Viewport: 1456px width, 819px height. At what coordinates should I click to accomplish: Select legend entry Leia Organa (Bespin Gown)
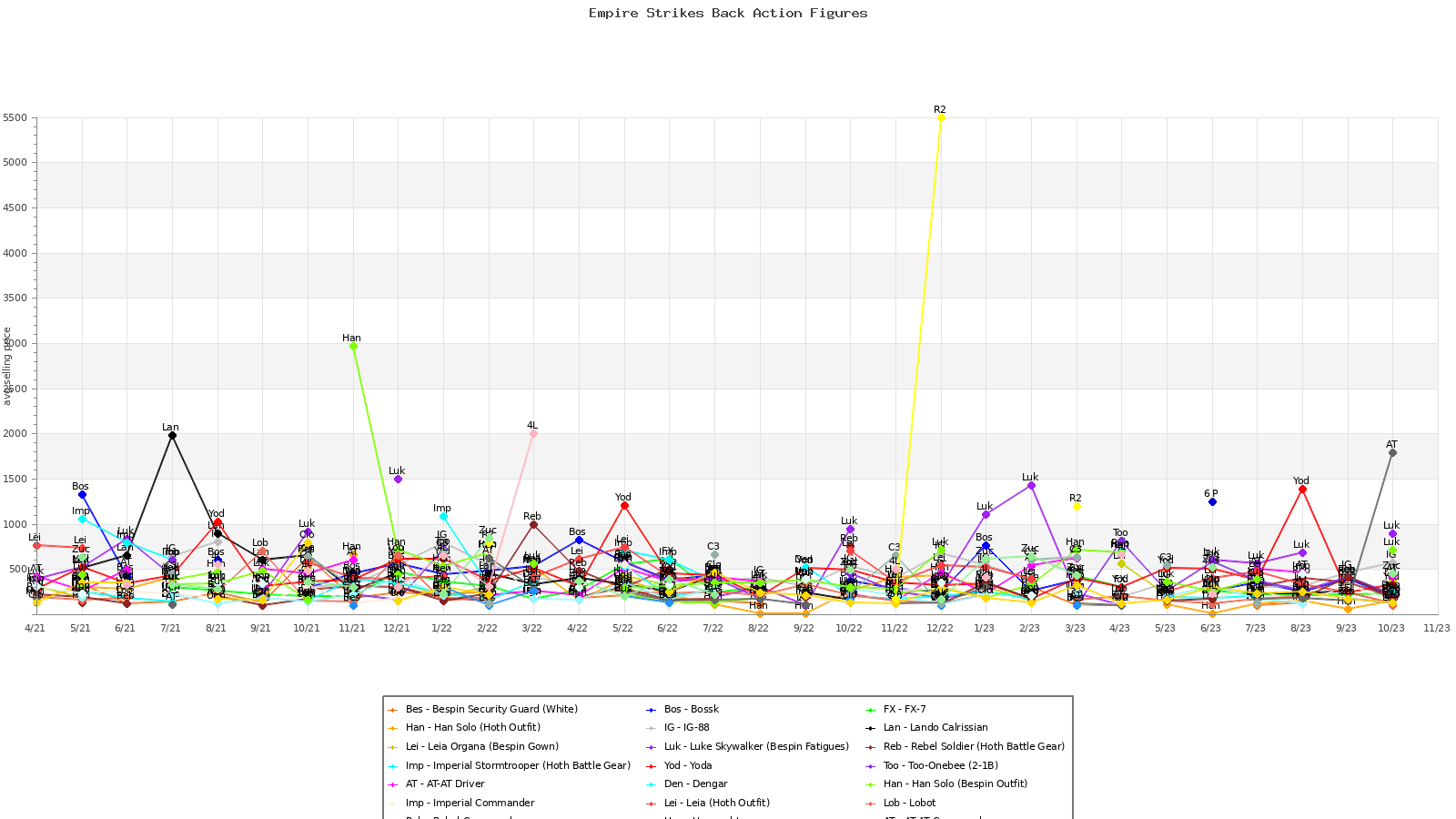coord(482,746)
